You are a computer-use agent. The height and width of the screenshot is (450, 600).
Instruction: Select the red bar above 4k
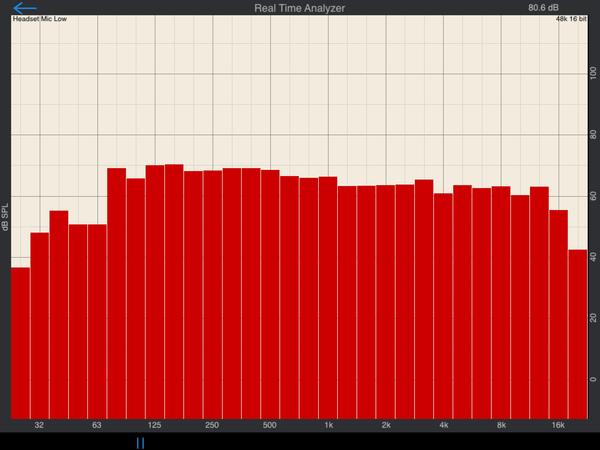coord(443,306)
